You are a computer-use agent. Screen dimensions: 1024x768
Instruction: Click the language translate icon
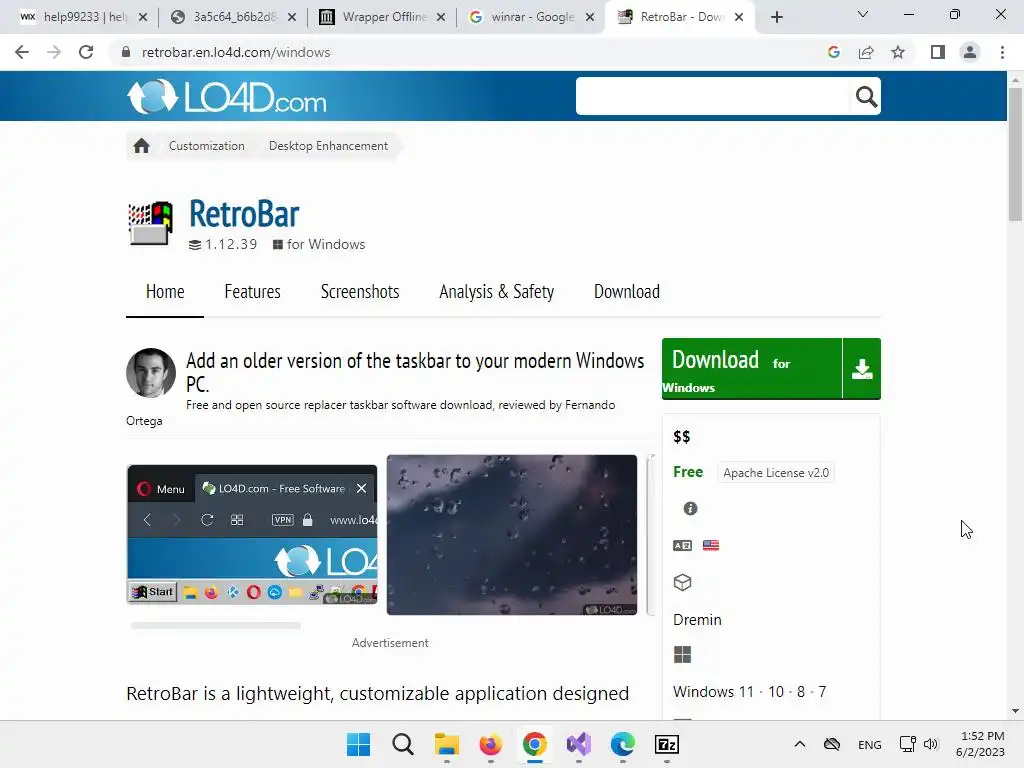pyautogui.click(x=682, y=545)
